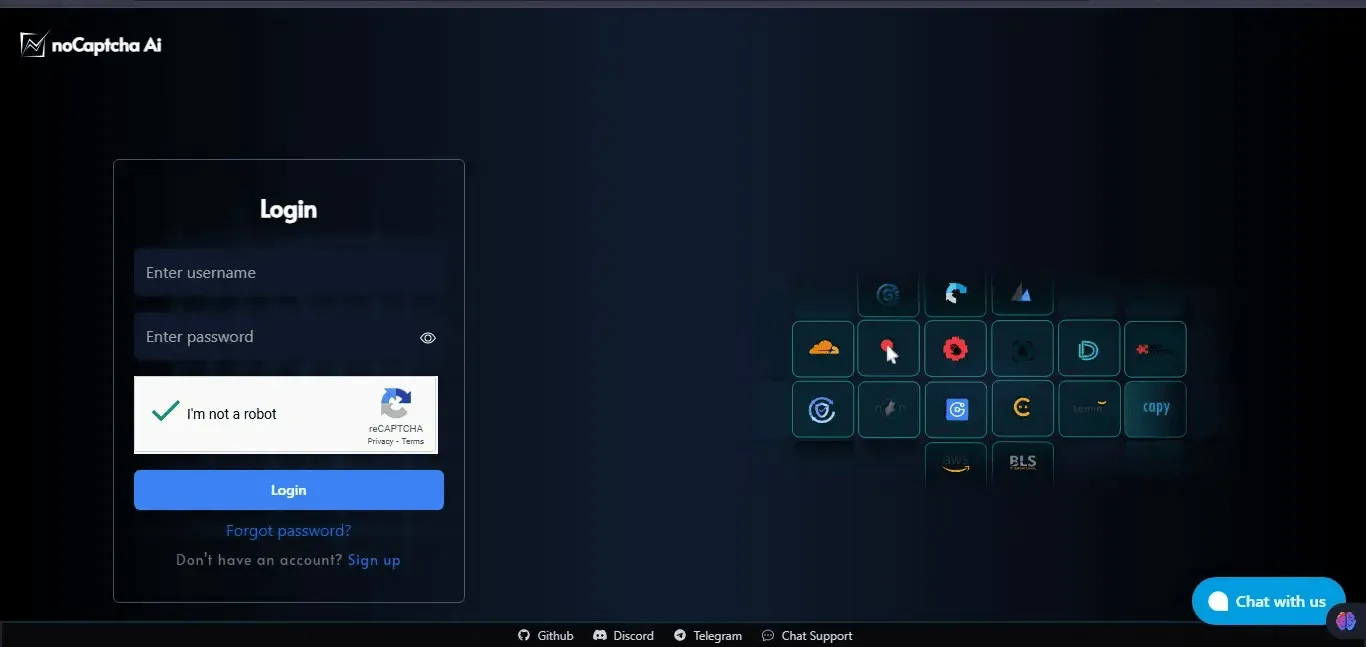1366x647 pixels.
Task: Click the yellow smiley C tile
Action: coord(1022,408)
